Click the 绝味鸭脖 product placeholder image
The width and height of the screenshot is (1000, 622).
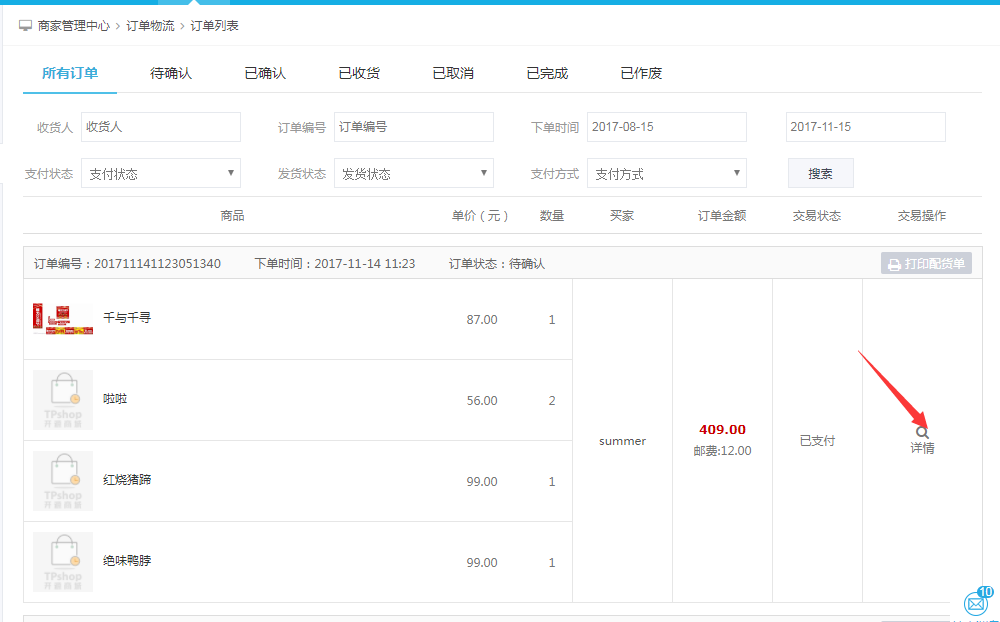coord(63,562)
